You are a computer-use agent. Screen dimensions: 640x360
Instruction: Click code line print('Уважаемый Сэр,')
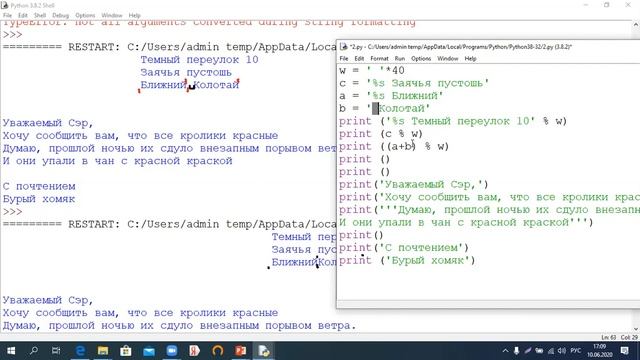coord(413,184)
